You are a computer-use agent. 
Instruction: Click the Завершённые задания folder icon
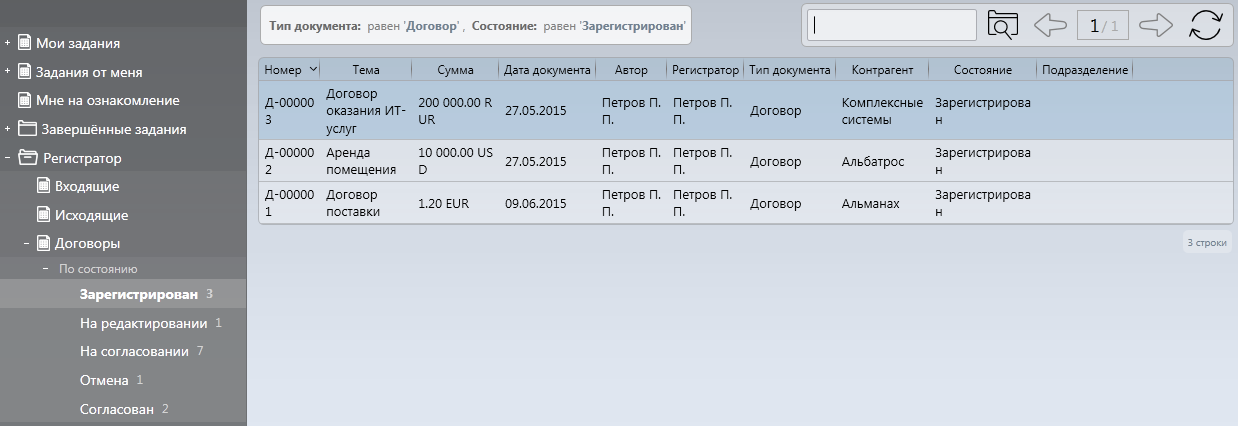[27, 129]
